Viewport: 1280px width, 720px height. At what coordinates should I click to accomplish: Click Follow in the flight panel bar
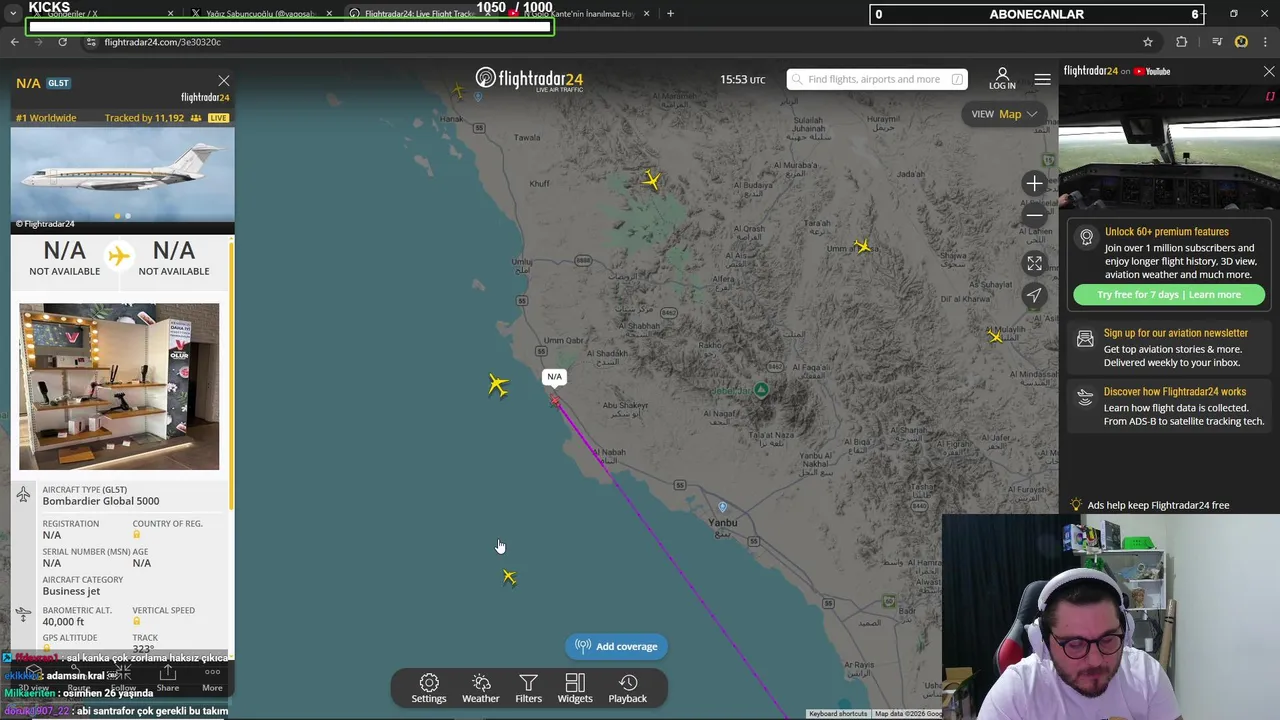pyautogui.click(x=123, y=679)
